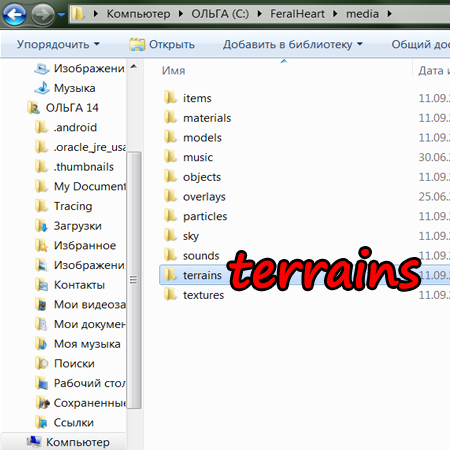Image resolution: width=450 pixels, height=450 pixels.
Task: Click the textures folder name
Action: 203,295
